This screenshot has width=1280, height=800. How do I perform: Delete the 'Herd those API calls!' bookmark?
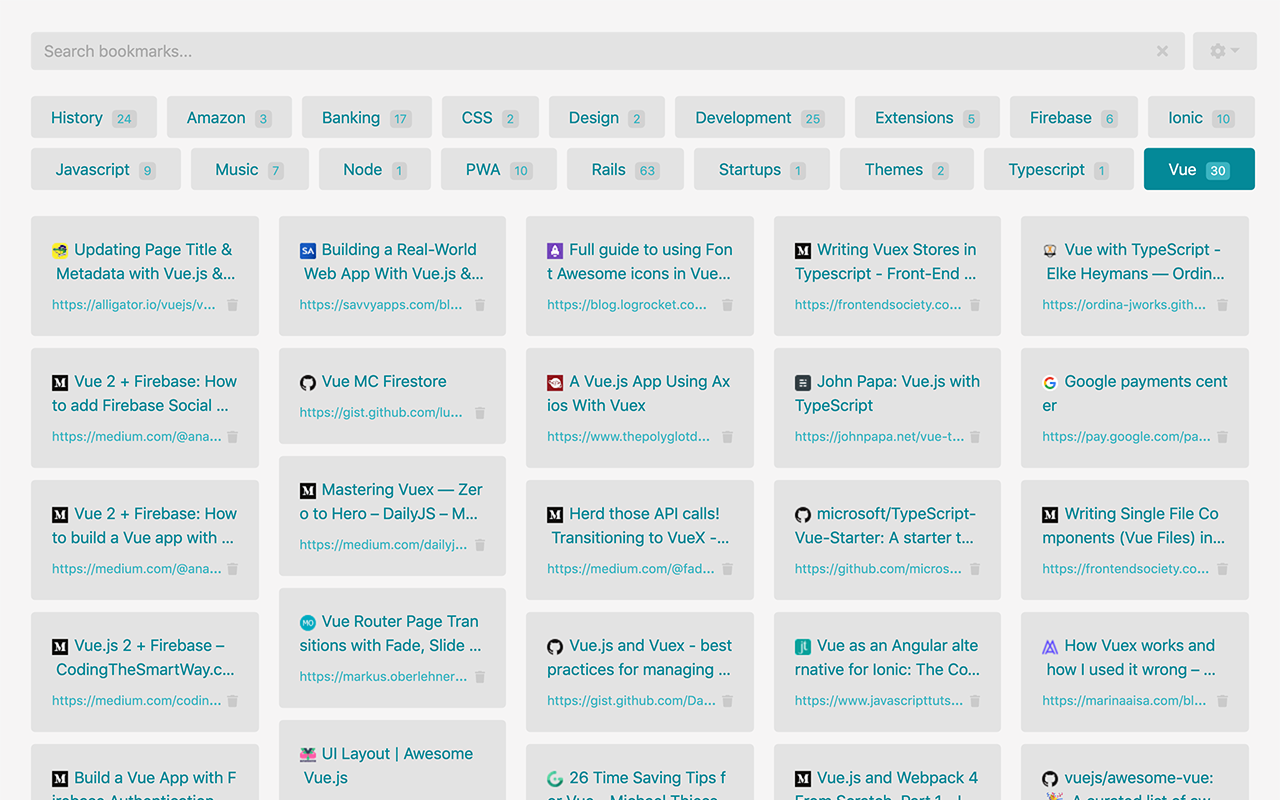point(728,569)
